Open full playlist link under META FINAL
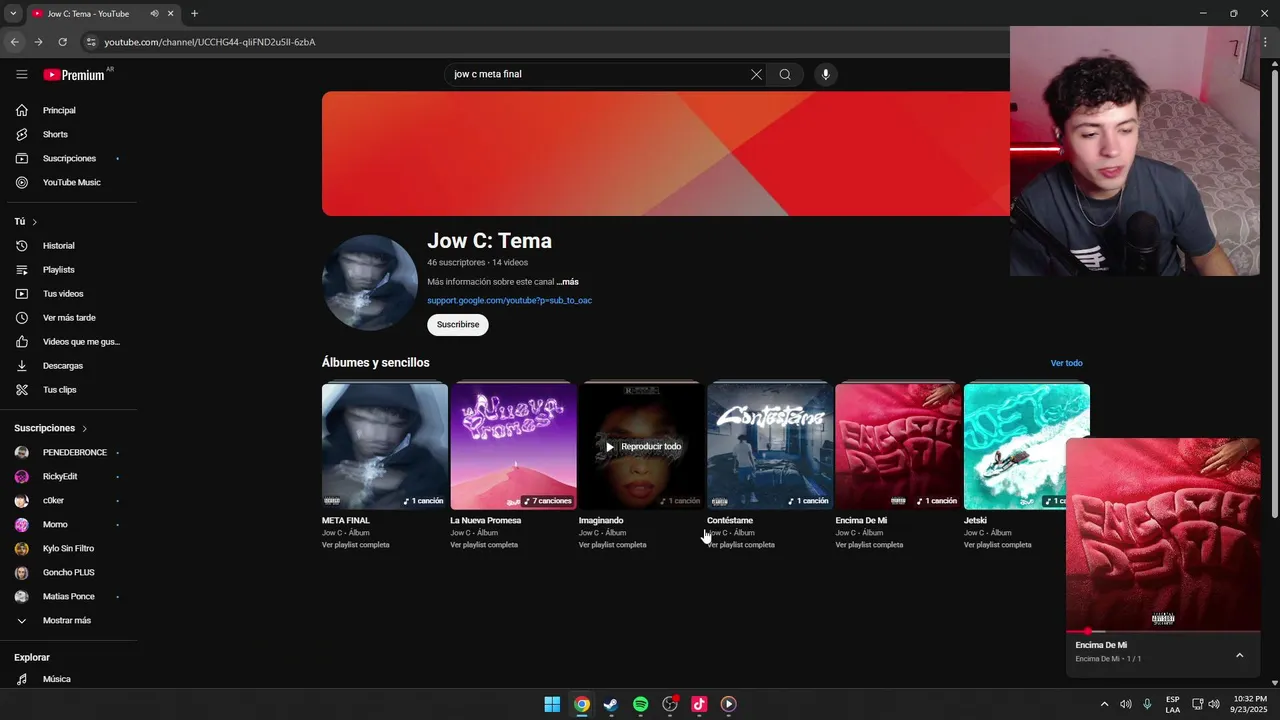 pos(356,545)
